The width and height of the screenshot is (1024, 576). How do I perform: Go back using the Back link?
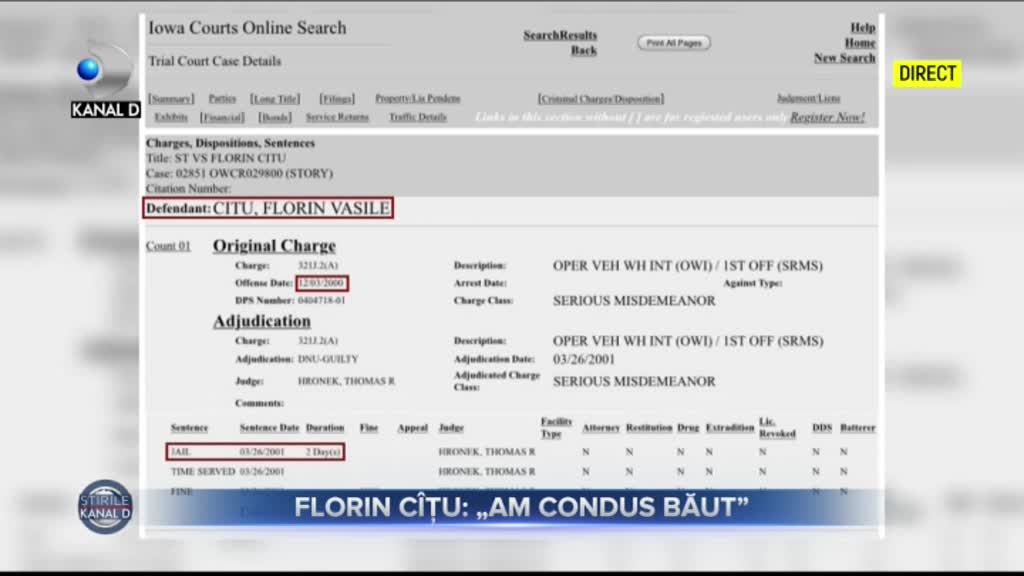pyautogui.click(x=584, y=51)
